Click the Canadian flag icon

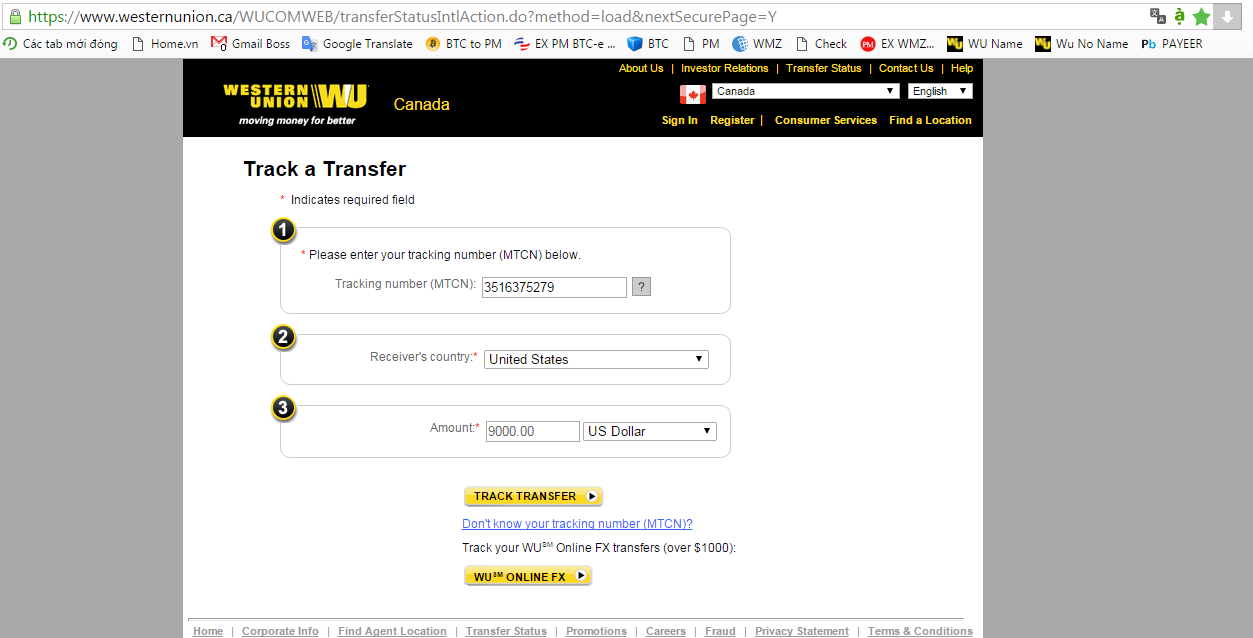point(693,95)
